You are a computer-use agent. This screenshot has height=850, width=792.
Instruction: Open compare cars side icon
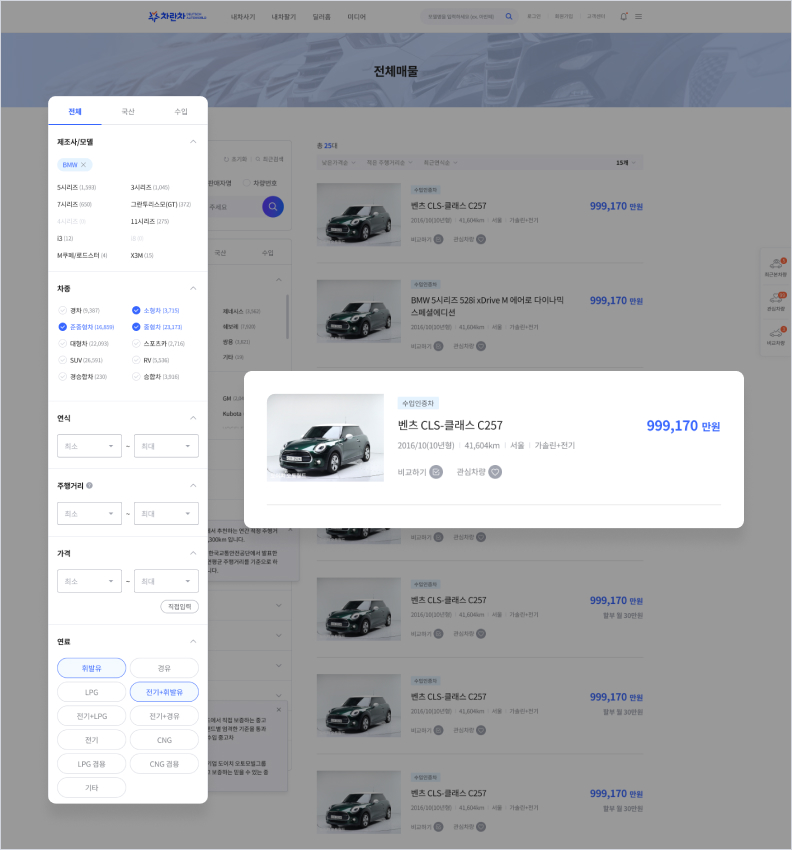(x=776, y=336)
